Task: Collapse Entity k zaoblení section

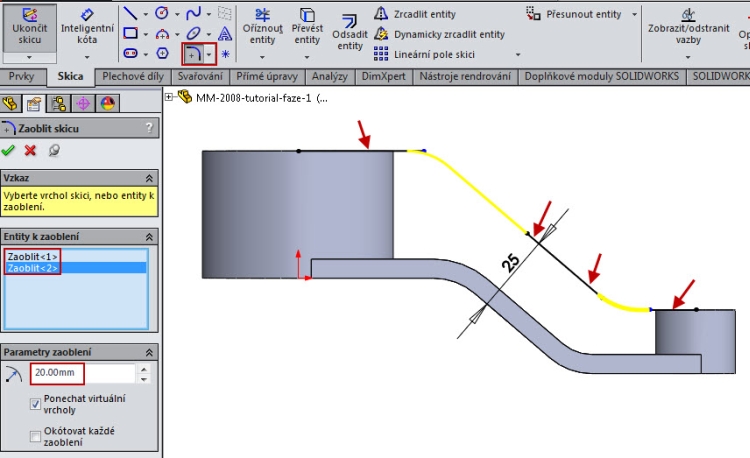Action: point(149,237)
